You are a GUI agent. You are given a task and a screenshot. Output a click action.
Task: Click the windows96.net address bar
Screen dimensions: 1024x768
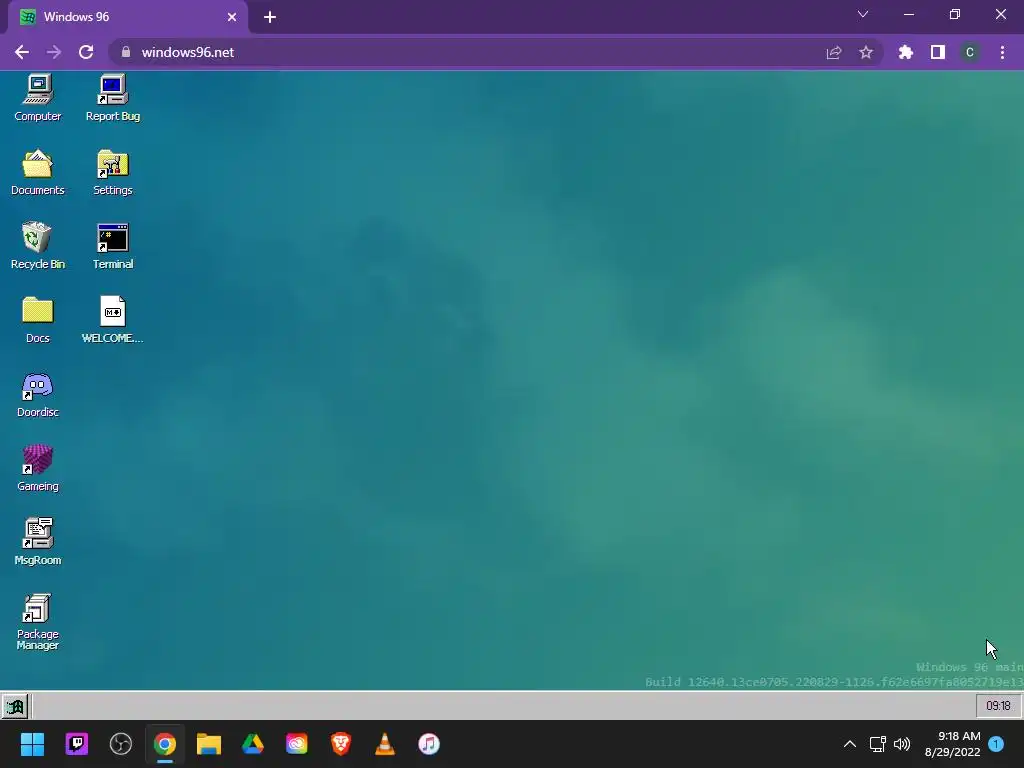496,52
